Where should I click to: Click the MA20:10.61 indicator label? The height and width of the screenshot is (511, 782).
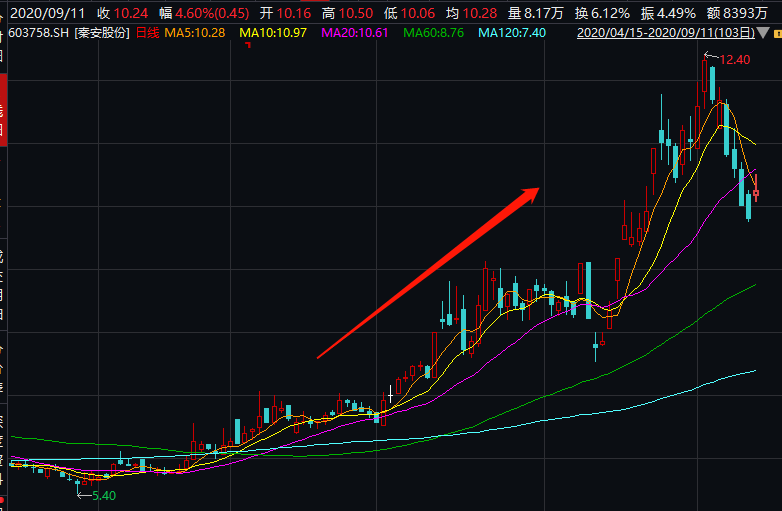tap(355, 33)
